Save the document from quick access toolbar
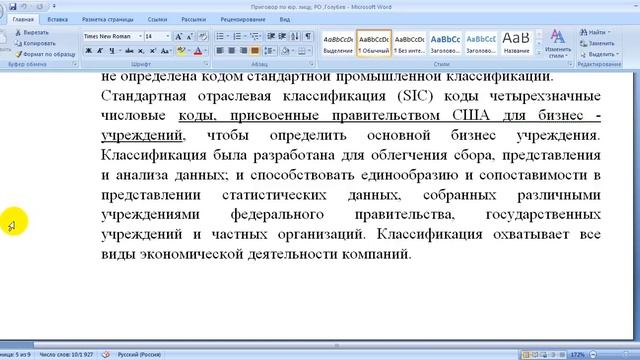Screen dimensions: 640x360 point(13,7)
